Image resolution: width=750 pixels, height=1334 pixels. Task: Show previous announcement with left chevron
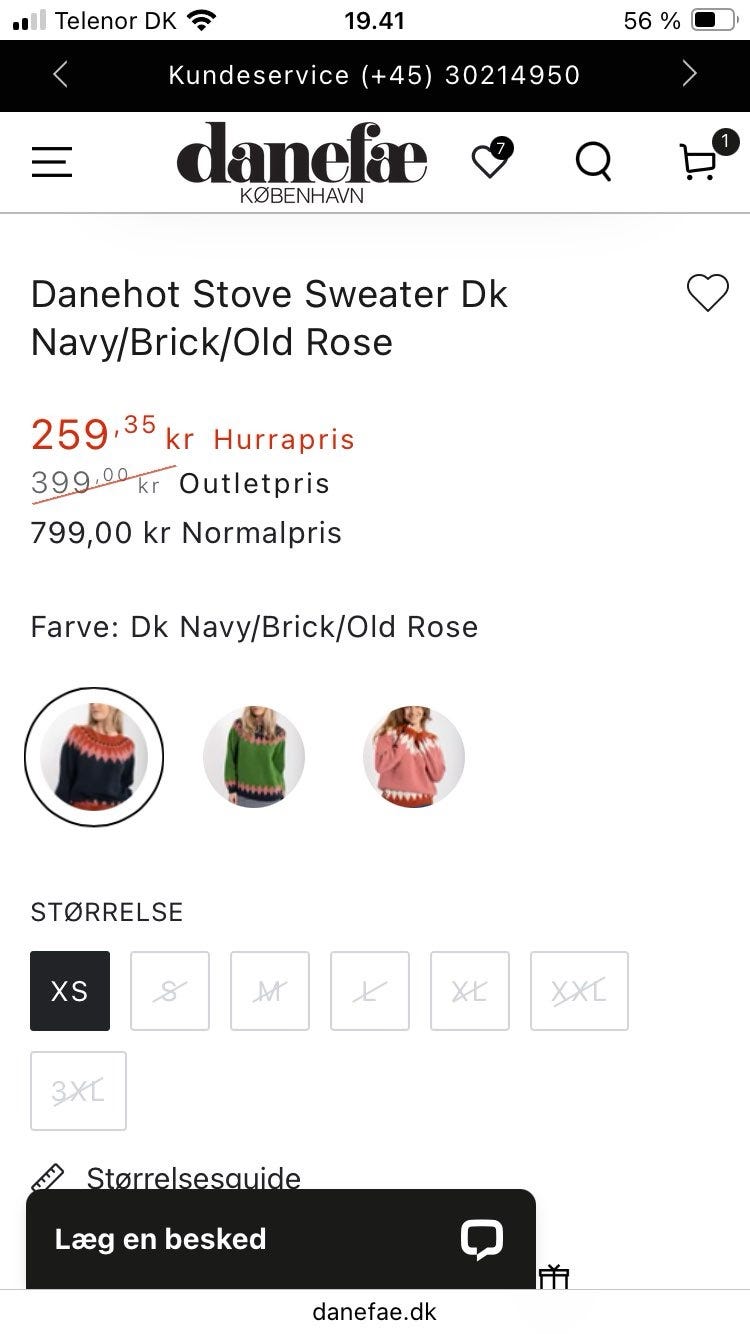(x=61, y=75)
